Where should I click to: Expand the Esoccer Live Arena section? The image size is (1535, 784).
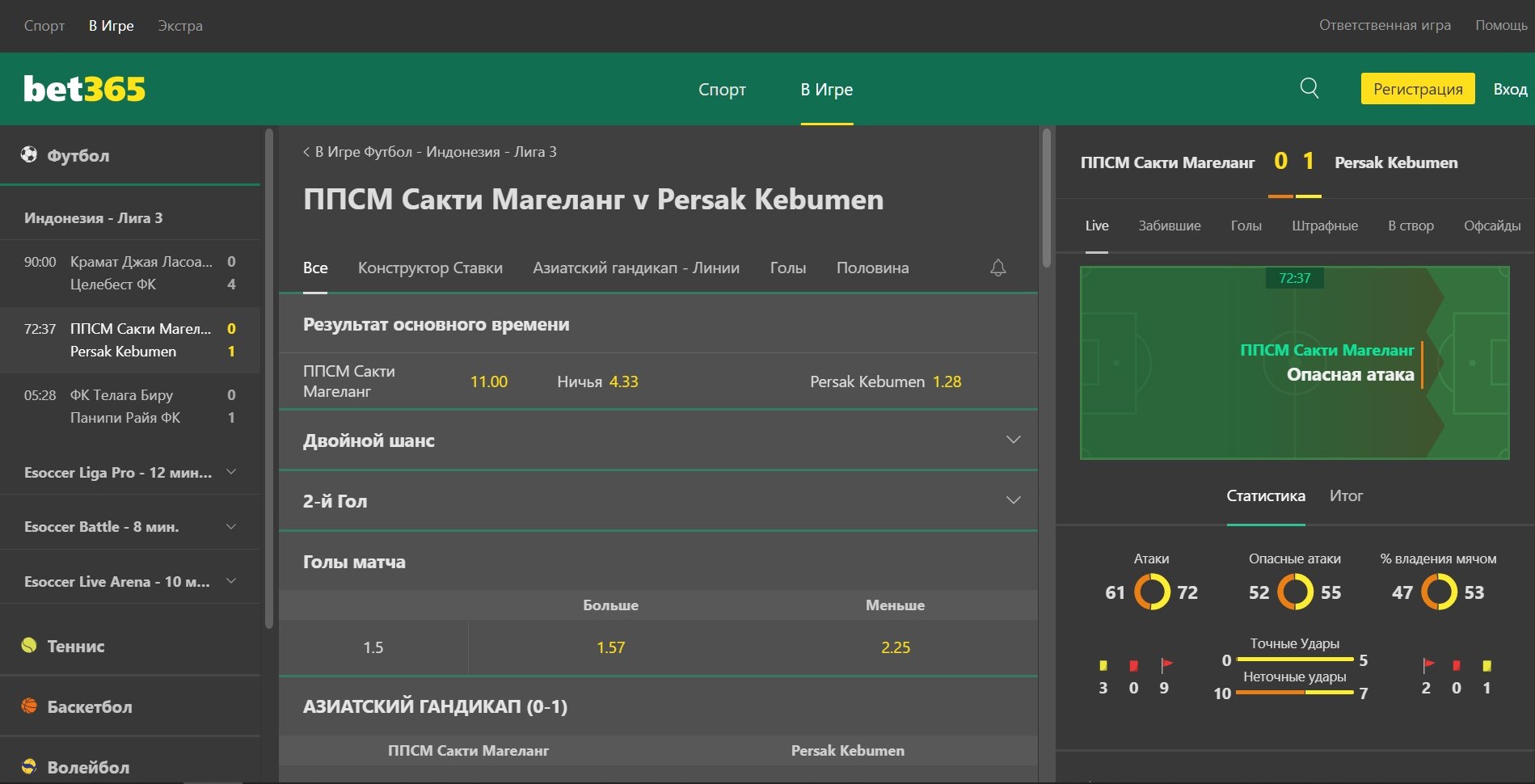[130, 581]
